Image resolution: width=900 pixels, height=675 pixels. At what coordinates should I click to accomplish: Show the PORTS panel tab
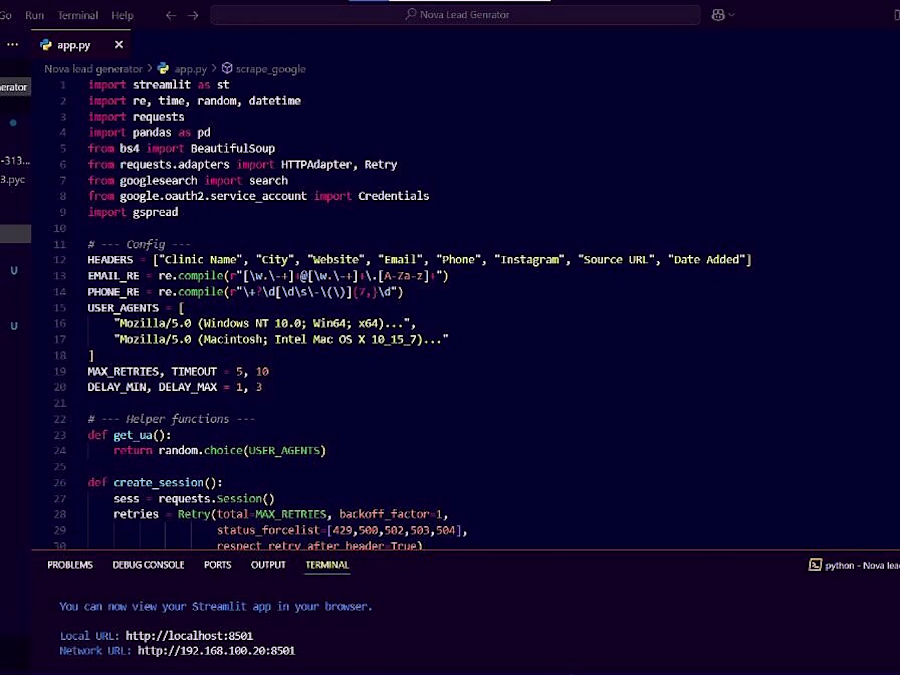(218, 565)
